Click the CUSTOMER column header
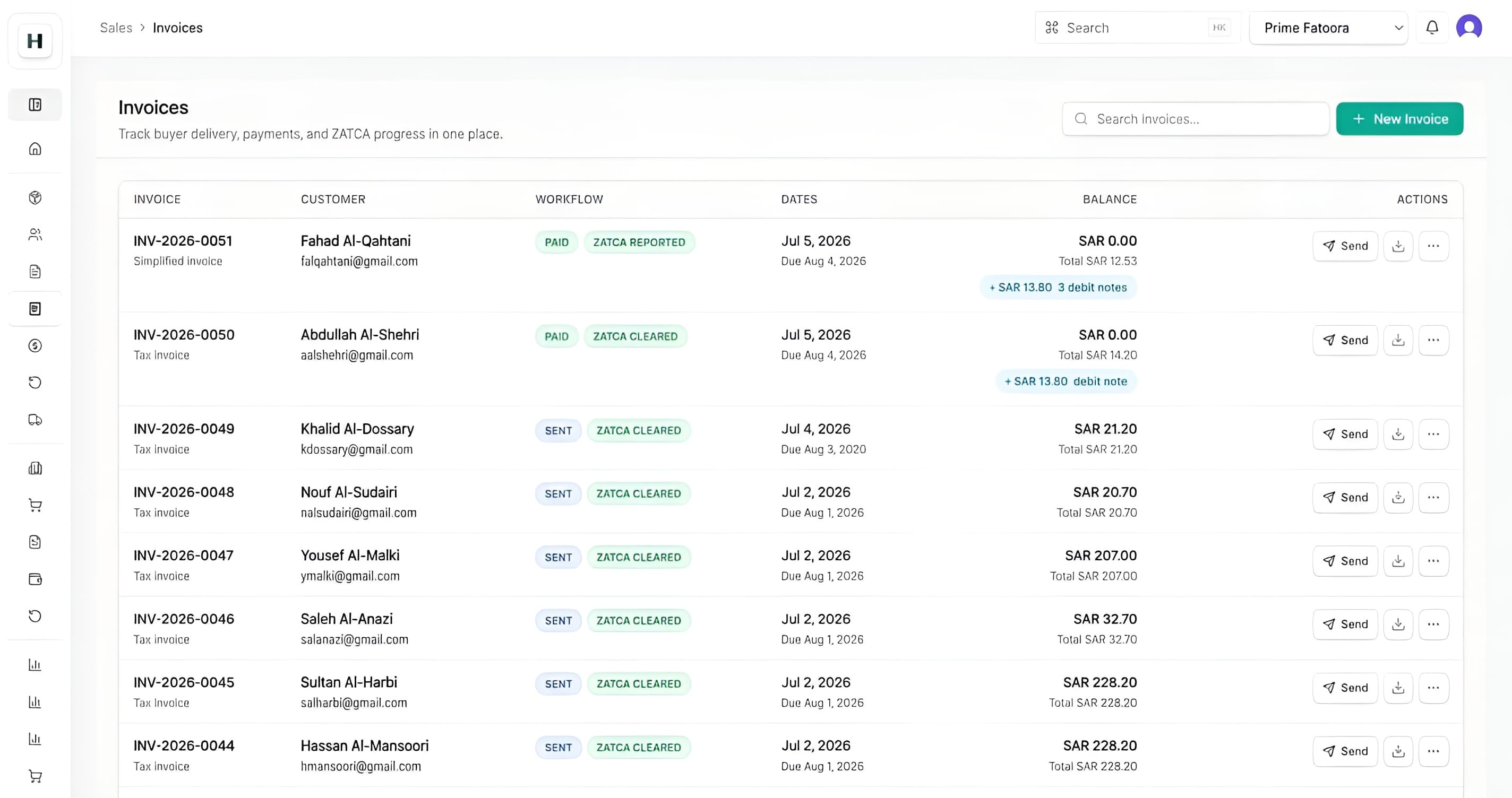The image size is (1512, 798). [x=333, y=199]
